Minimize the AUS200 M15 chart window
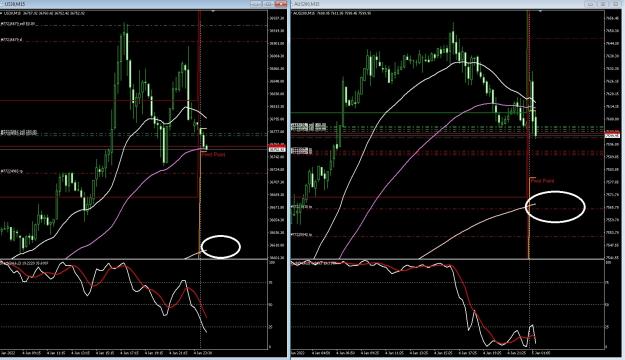 pyautogui.click(x=590, y=4)
